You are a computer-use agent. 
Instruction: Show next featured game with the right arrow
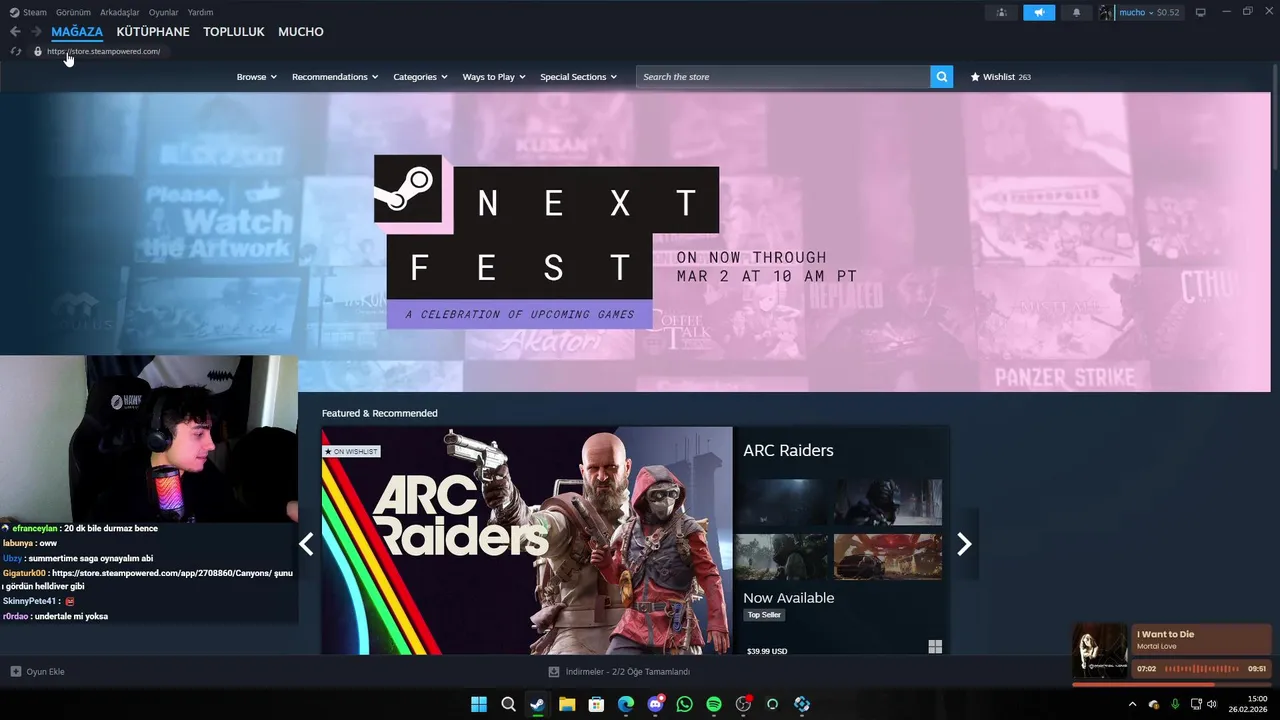pos(964,544)
